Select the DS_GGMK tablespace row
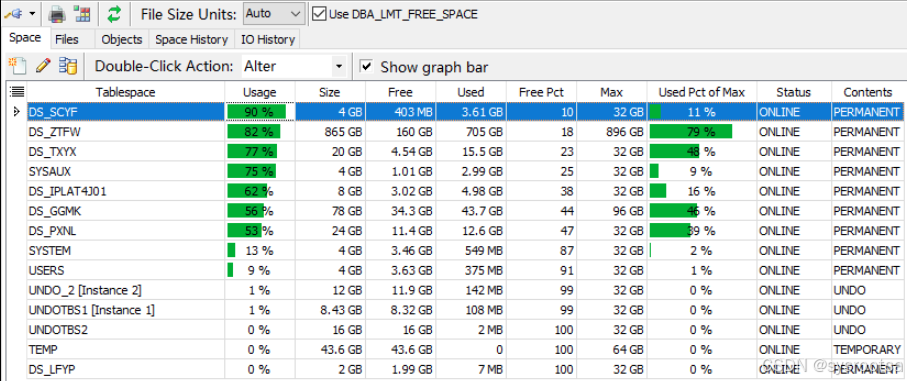The width and height of the screenshot is (907, 381). pyautogui.click(x=465, y=211)
